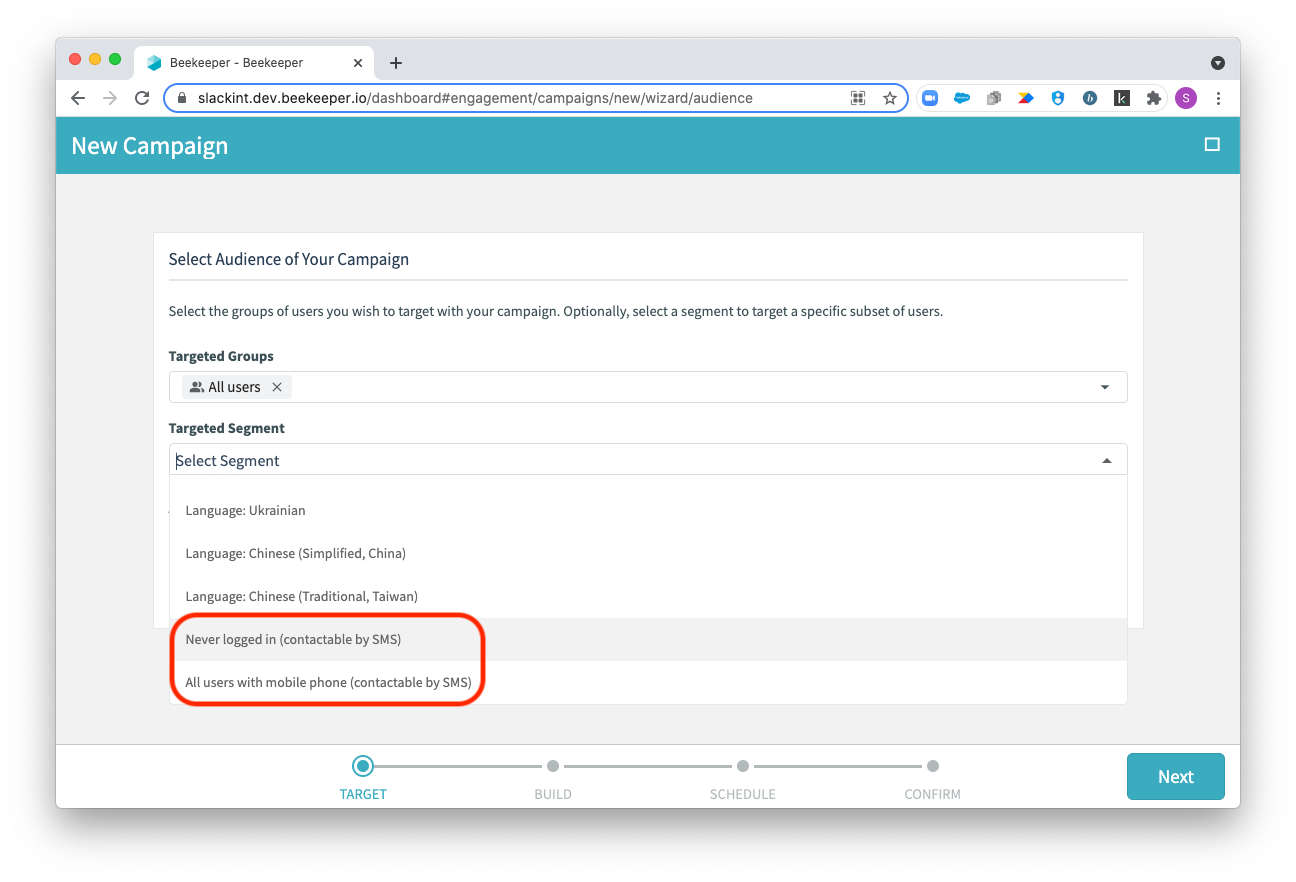Screen dimensions: 1296x882
Task: Collapse the Select Segment dropdown
Action: point(1106,459)
